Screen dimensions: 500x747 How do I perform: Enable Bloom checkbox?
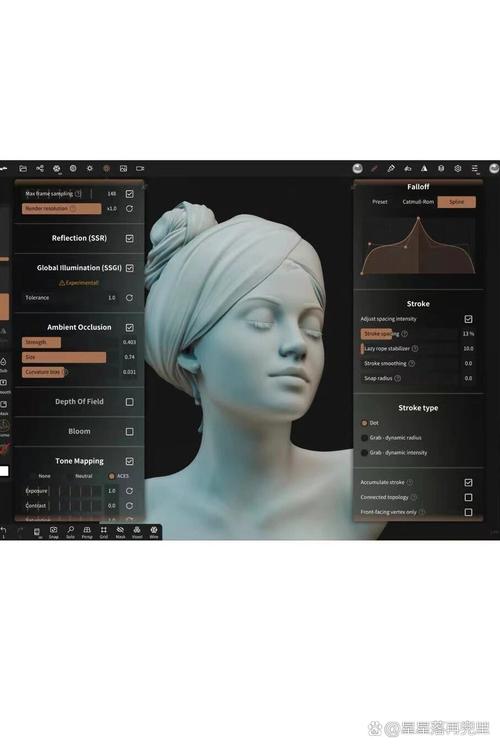(130, 431)
